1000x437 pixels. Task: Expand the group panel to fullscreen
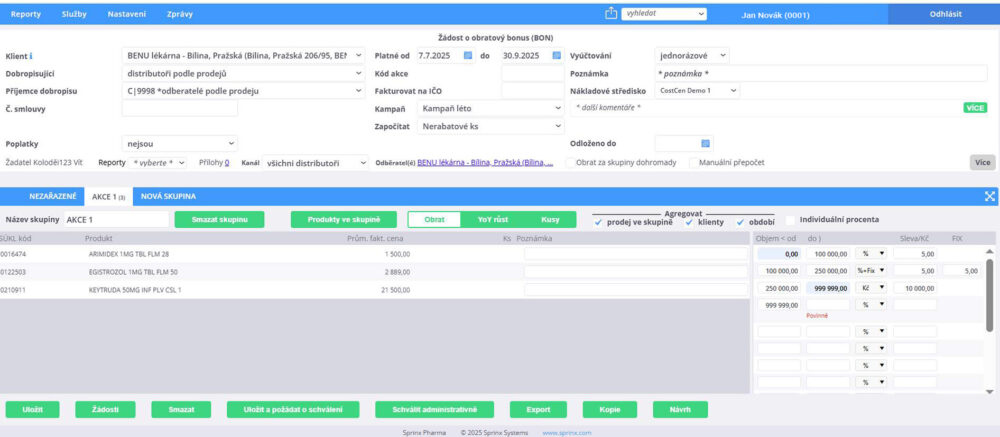coord(990,196)
